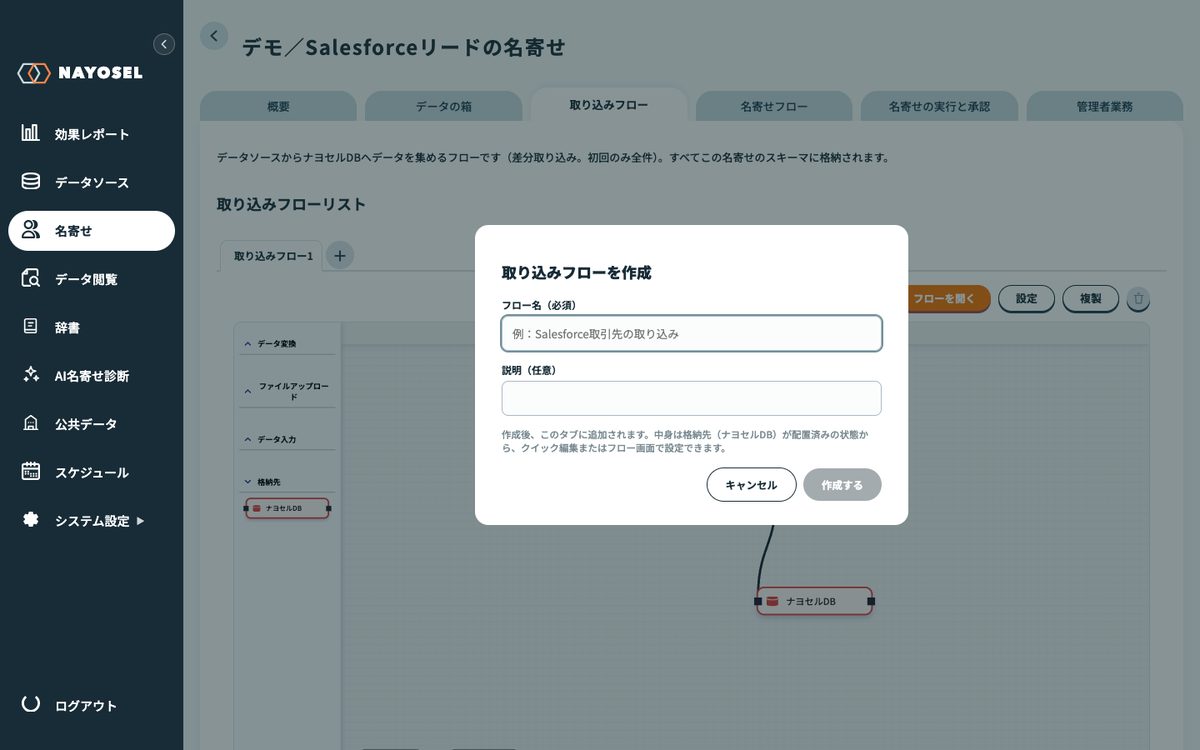
Task: Click the キャンセル button in the dialog
Action: pos(751,485)
